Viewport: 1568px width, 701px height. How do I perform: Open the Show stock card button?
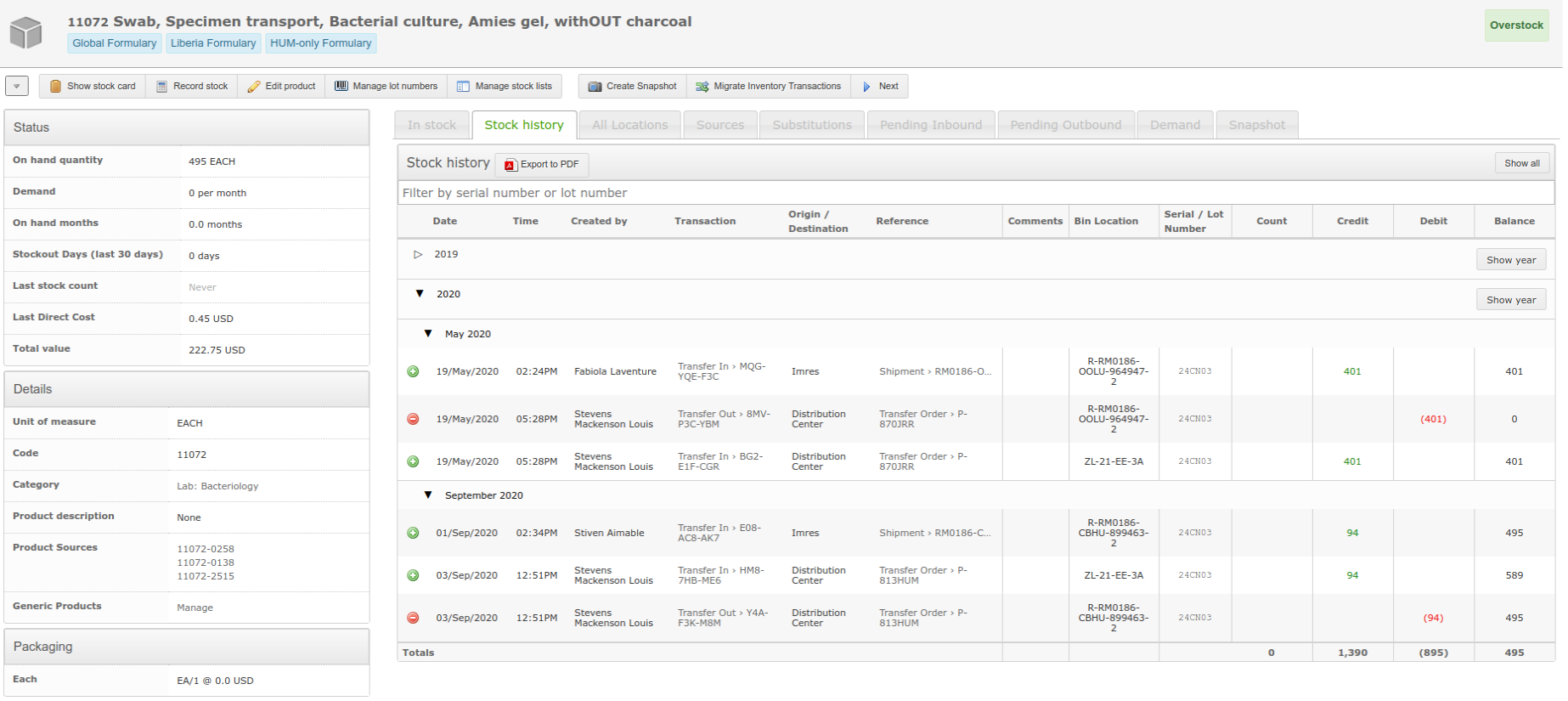coord(92,86)
